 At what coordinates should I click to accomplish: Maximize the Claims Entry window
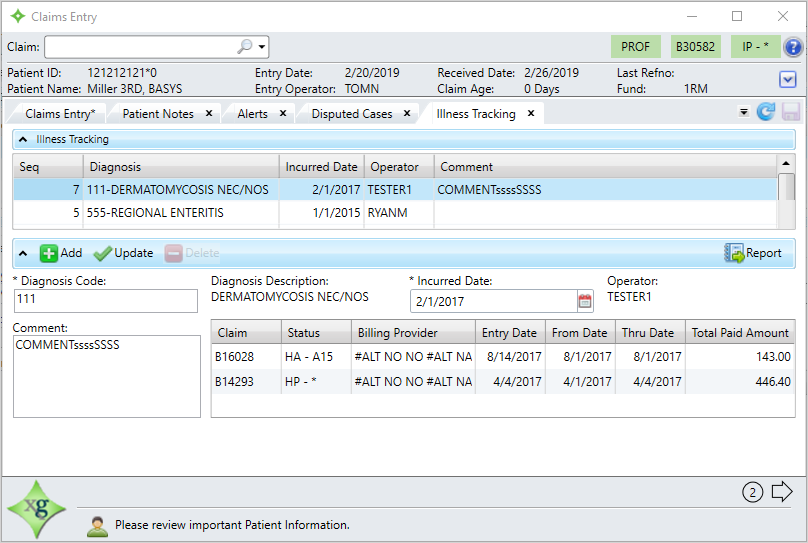pyautogui.click(x=737, y=16)
